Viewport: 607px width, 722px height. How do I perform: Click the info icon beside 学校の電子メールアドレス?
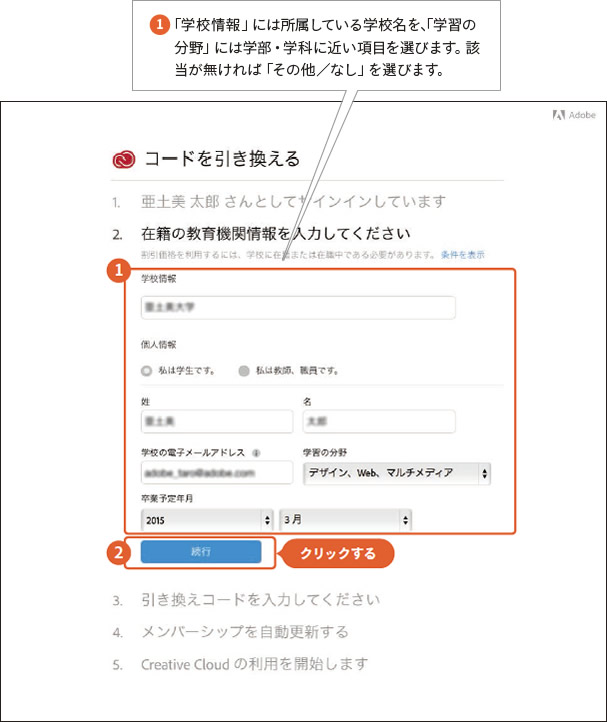pyautogui.click(x=257, y=452)
